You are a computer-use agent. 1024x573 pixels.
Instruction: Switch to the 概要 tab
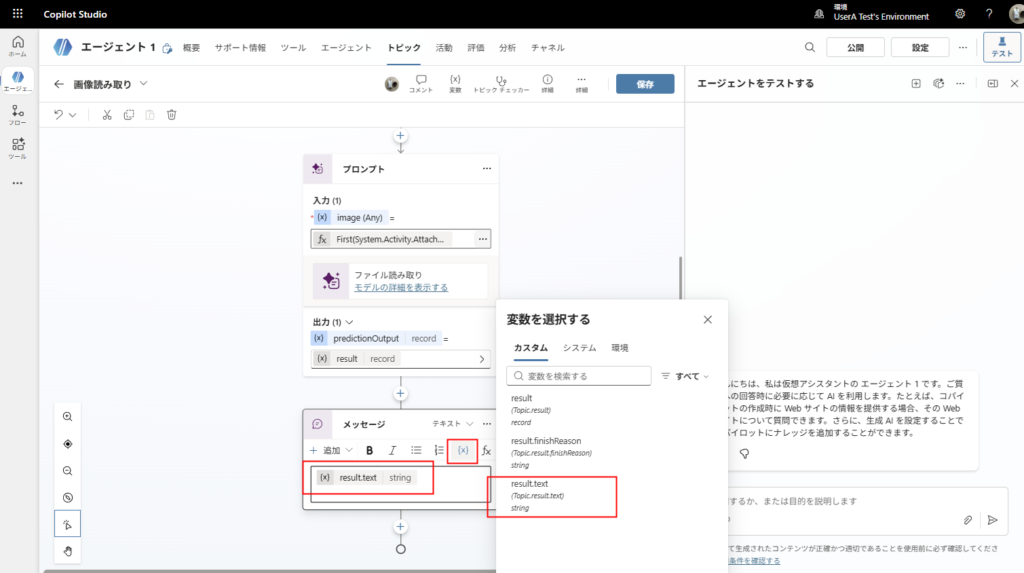[191, 48]
